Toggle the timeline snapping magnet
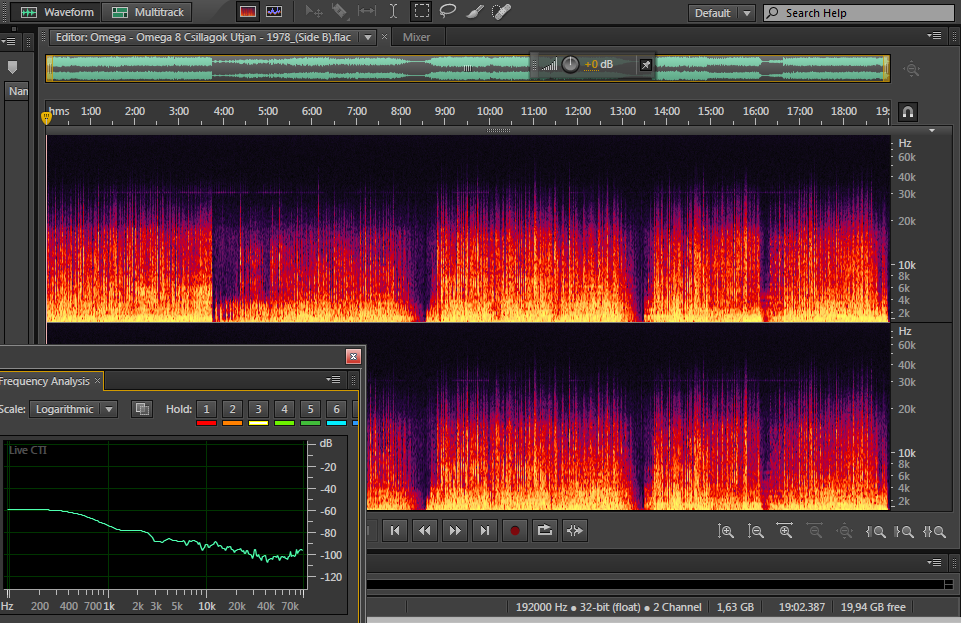The image size is (961, 623). point(908,112)
